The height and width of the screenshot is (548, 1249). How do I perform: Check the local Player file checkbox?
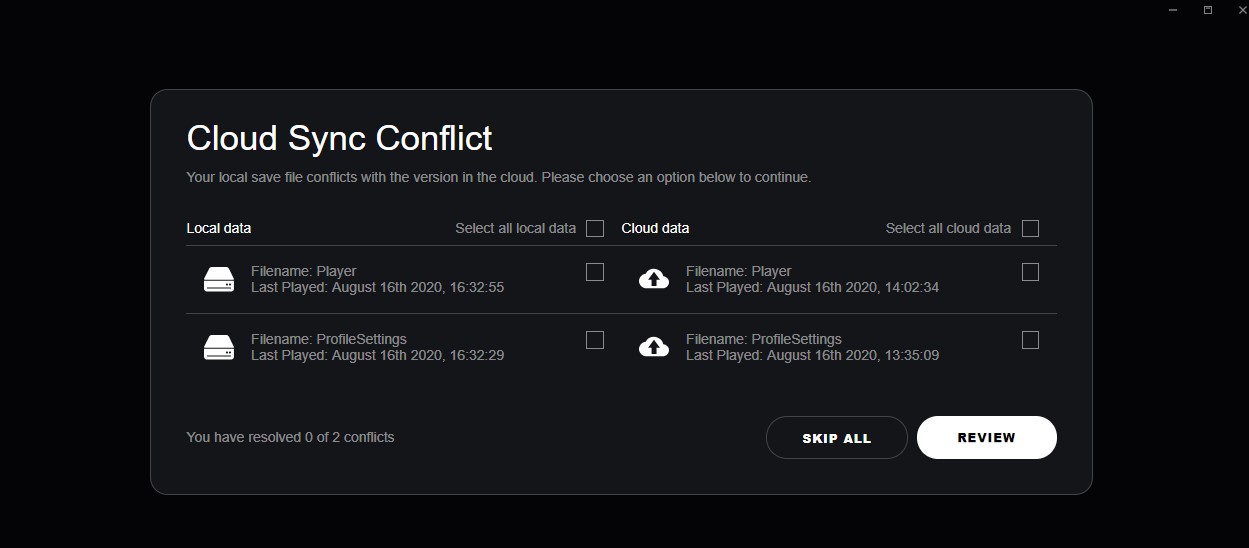pos(595,272)
